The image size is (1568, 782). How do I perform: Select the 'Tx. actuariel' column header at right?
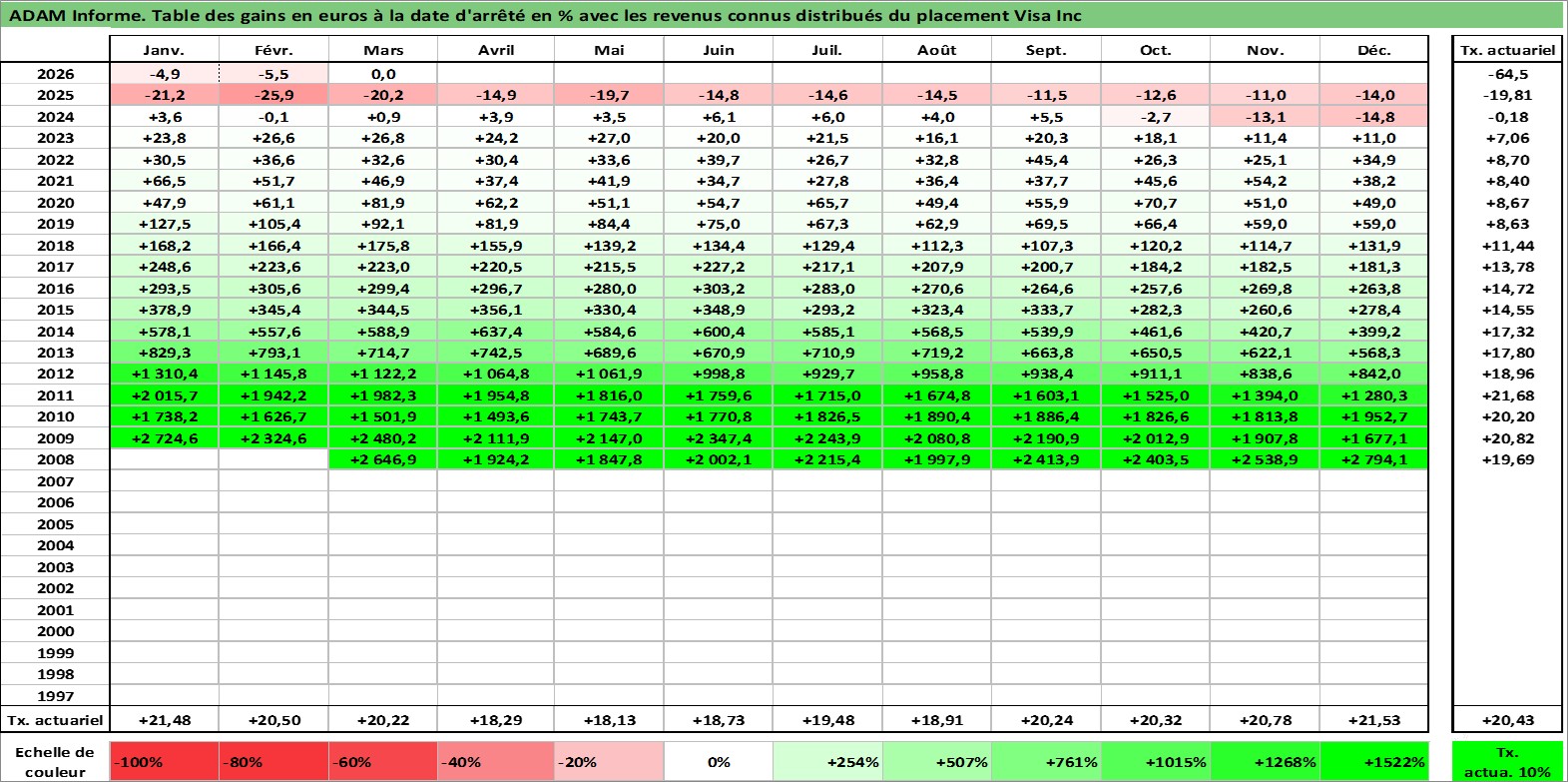tap(1507, 50)
